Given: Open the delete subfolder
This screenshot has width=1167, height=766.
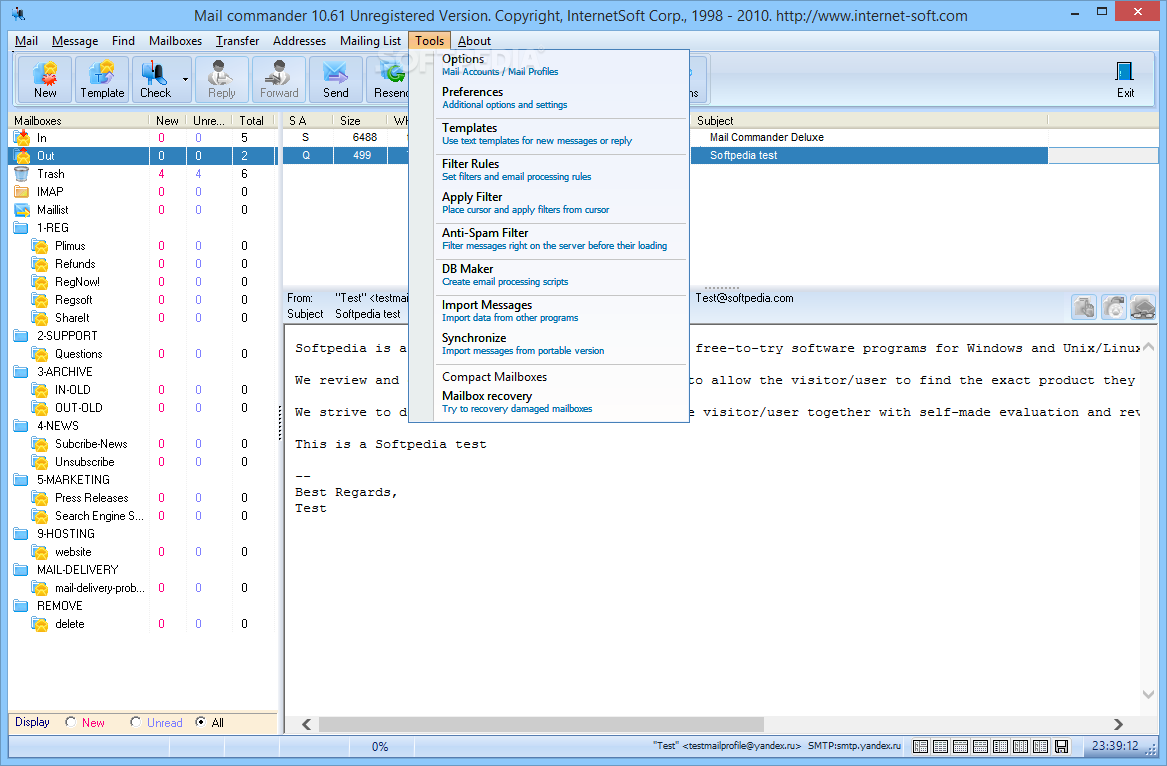Looking at the screenshot, I should [69, 624].
